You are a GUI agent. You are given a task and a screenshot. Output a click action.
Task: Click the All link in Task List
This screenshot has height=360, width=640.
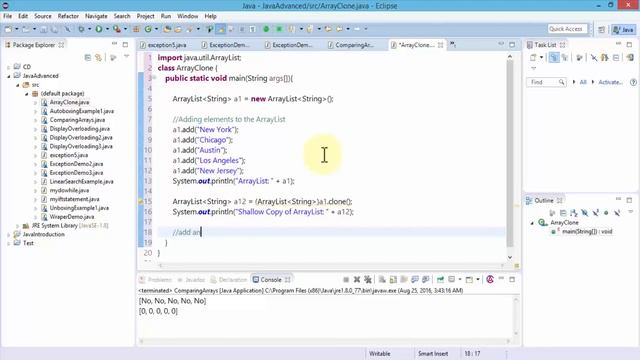[583, 82]
